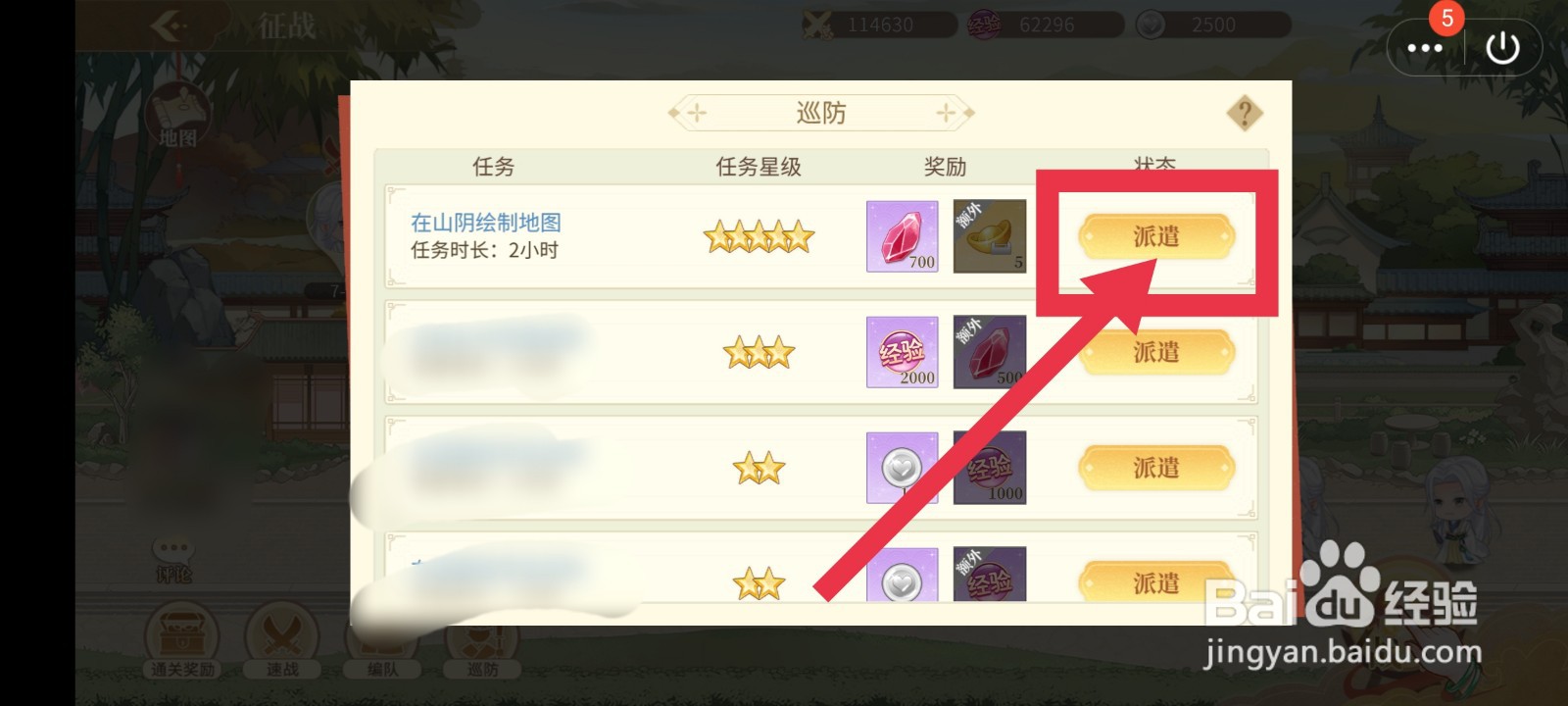Screen dimensions: 1568x706
Task: Click 派遣 in the bottom mission row
Action: pyautogui.click(x=1156, y=582)
